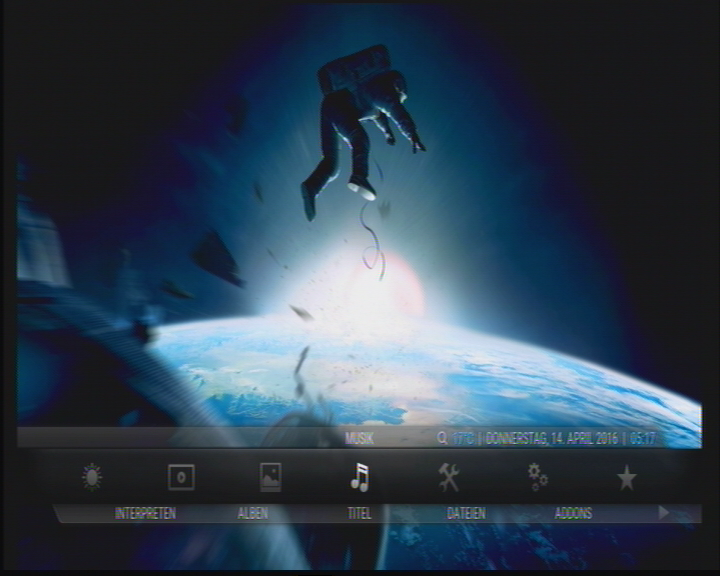Screen dimensions: 720x576
Task: Select the Music note icon
Action: 360,477
